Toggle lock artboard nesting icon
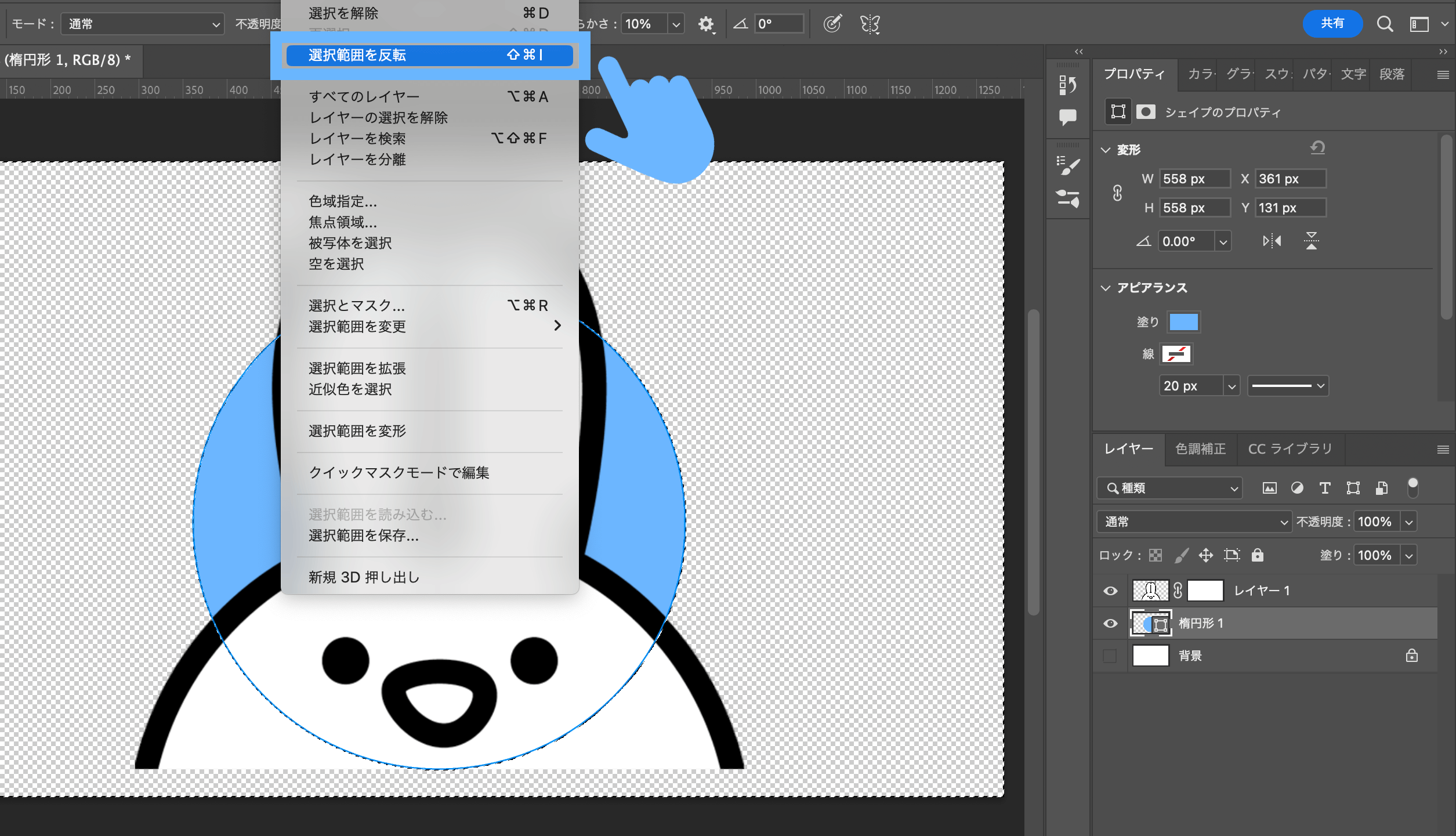The image size is (1456, 836). tap(1232, 556)
